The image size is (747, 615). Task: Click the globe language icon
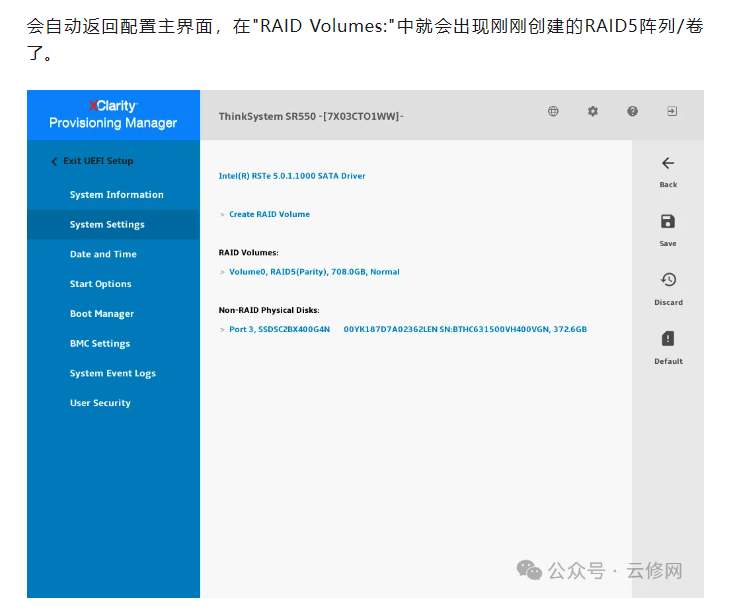coord(553,111)
